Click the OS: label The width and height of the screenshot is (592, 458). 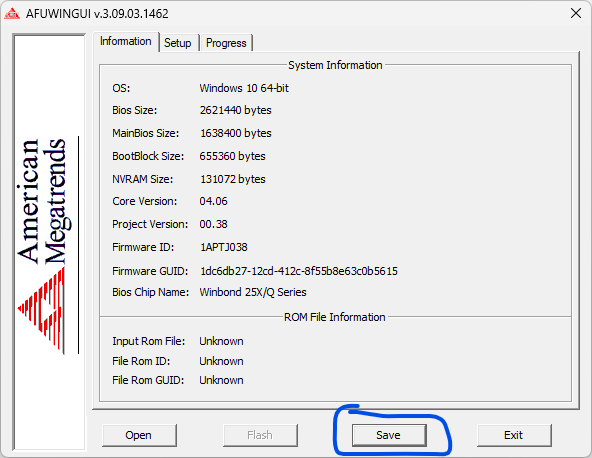coord(121,88)
